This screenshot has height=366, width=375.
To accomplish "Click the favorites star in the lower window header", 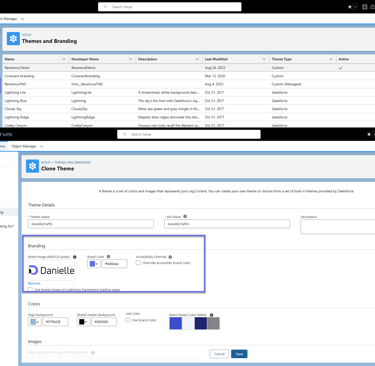I will point(369,134).
